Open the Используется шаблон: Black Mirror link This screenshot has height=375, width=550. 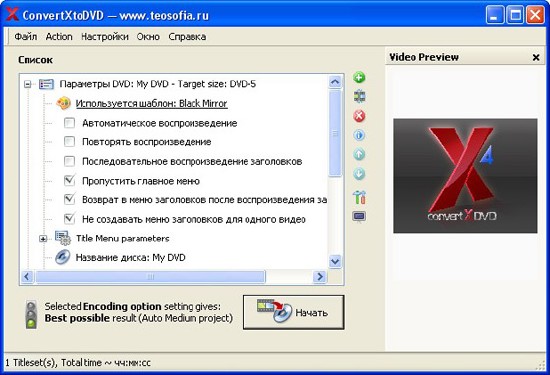click(x=152, y=103)
